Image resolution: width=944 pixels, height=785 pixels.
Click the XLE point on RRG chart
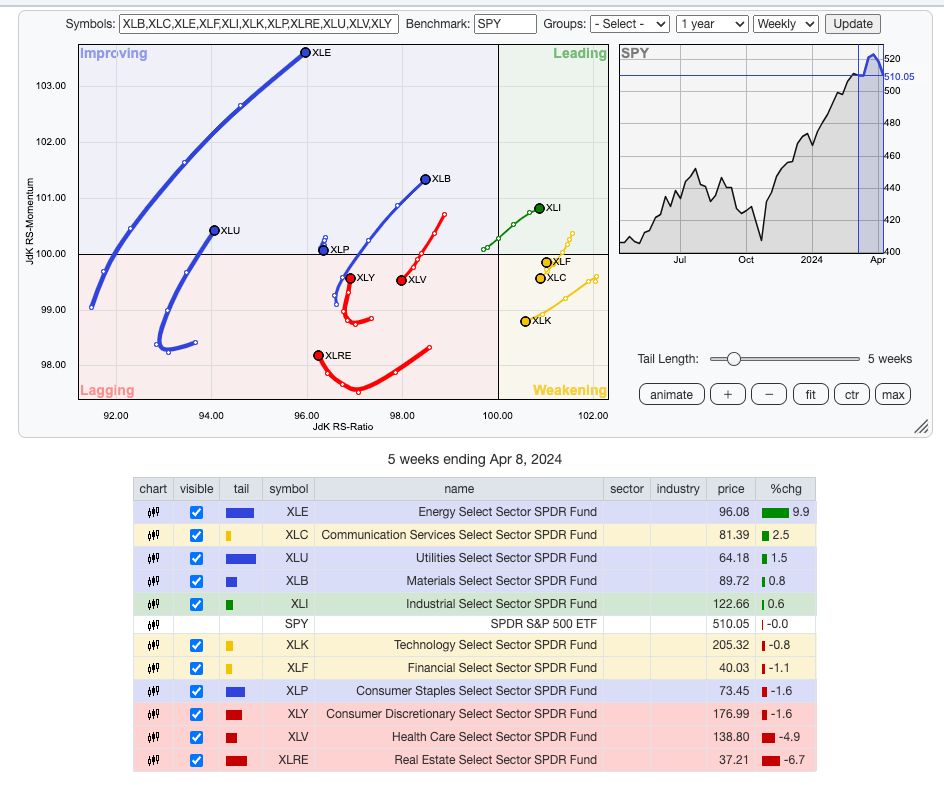tap(305, 52)
